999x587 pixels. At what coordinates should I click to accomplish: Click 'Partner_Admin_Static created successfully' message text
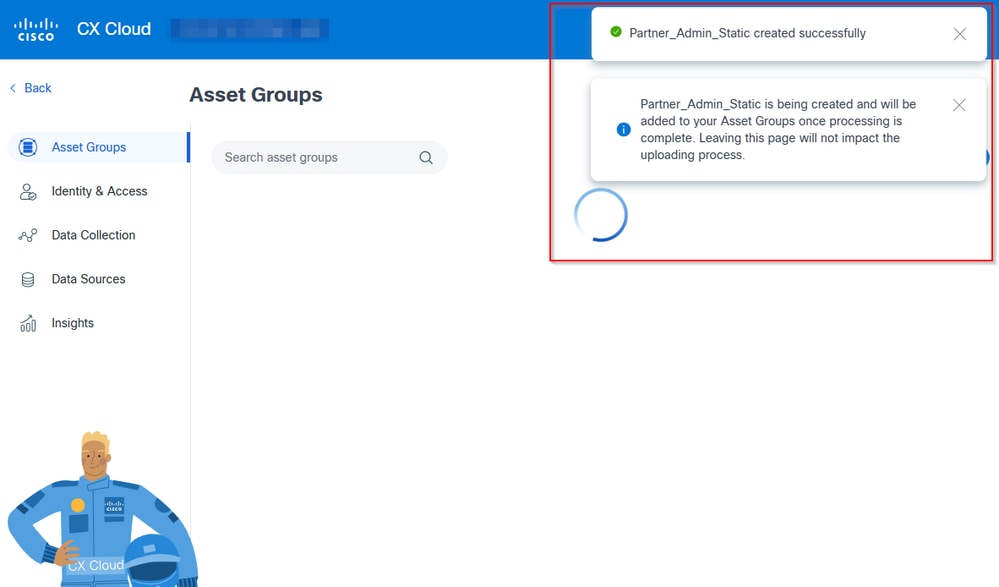click(747, 33)
